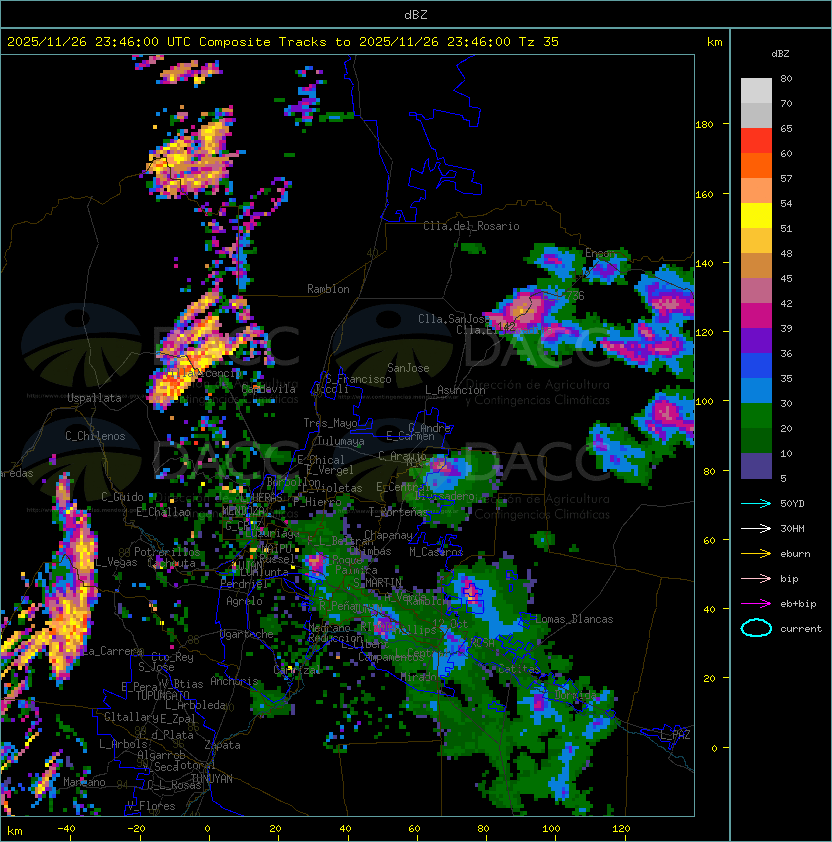Click the 'Uspallata' map label
832x842 pixels.
tap(94, 398)
